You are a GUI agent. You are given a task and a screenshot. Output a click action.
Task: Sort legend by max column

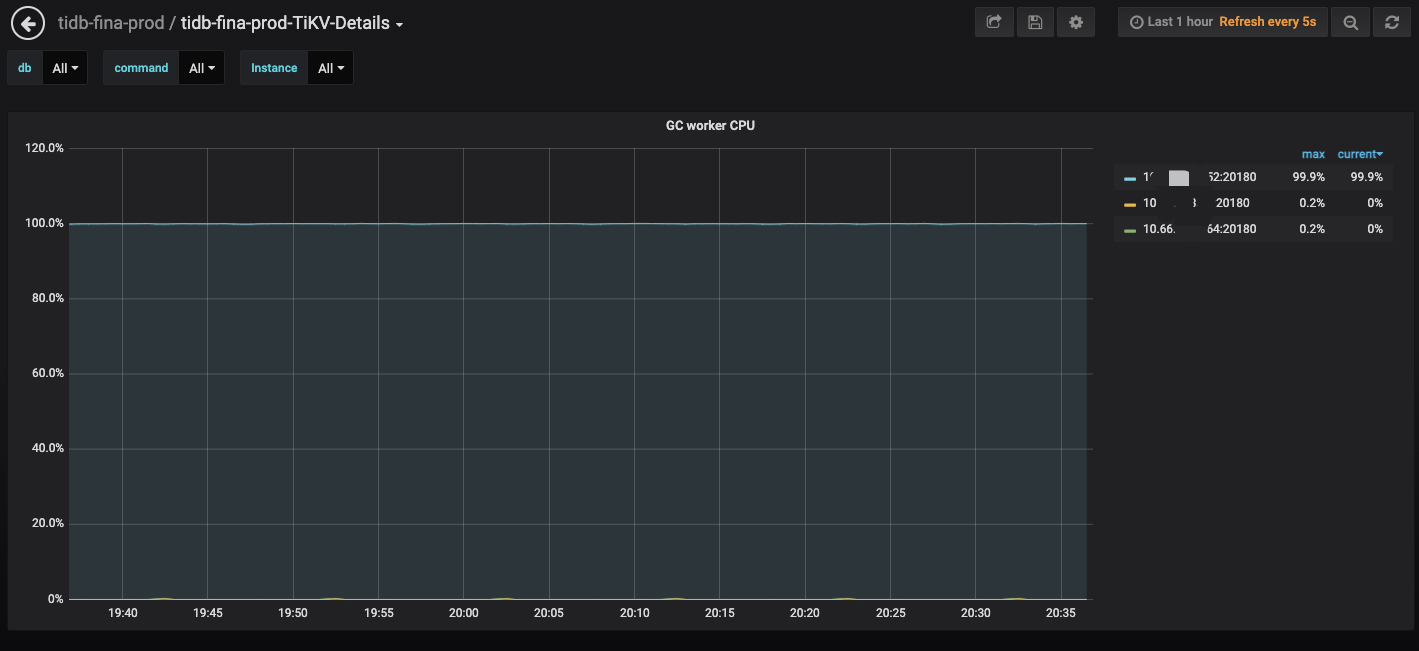point(1312,154)
